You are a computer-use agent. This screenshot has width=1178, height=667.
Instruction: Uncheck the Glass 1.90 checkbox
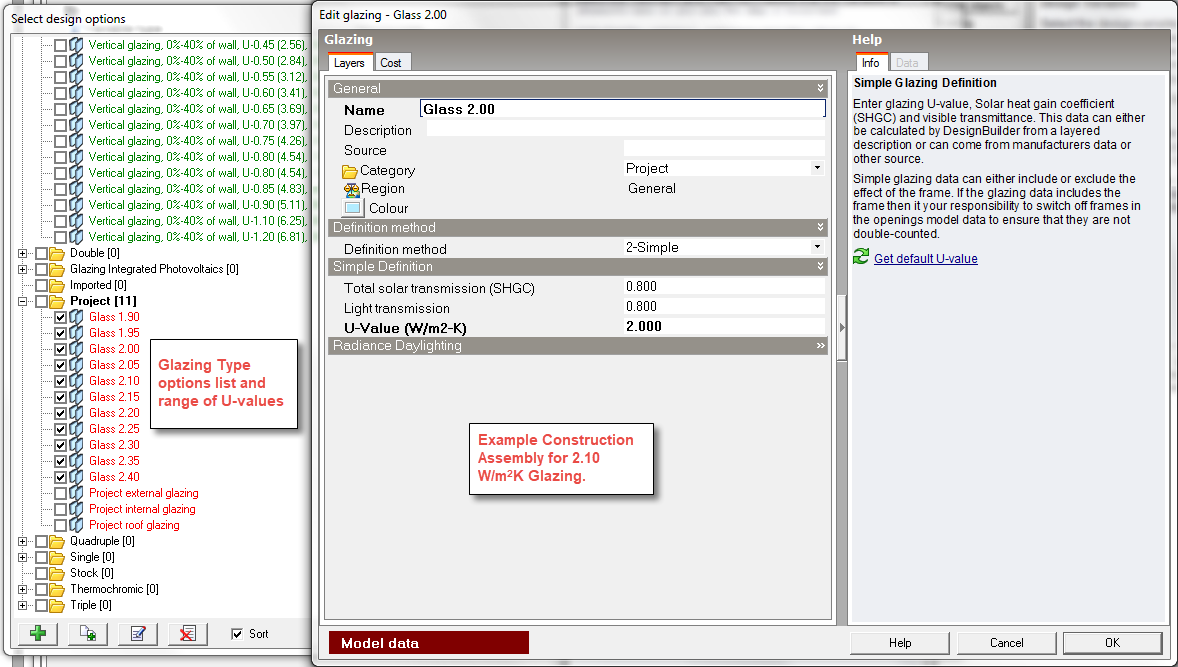(x=60, y=317)
